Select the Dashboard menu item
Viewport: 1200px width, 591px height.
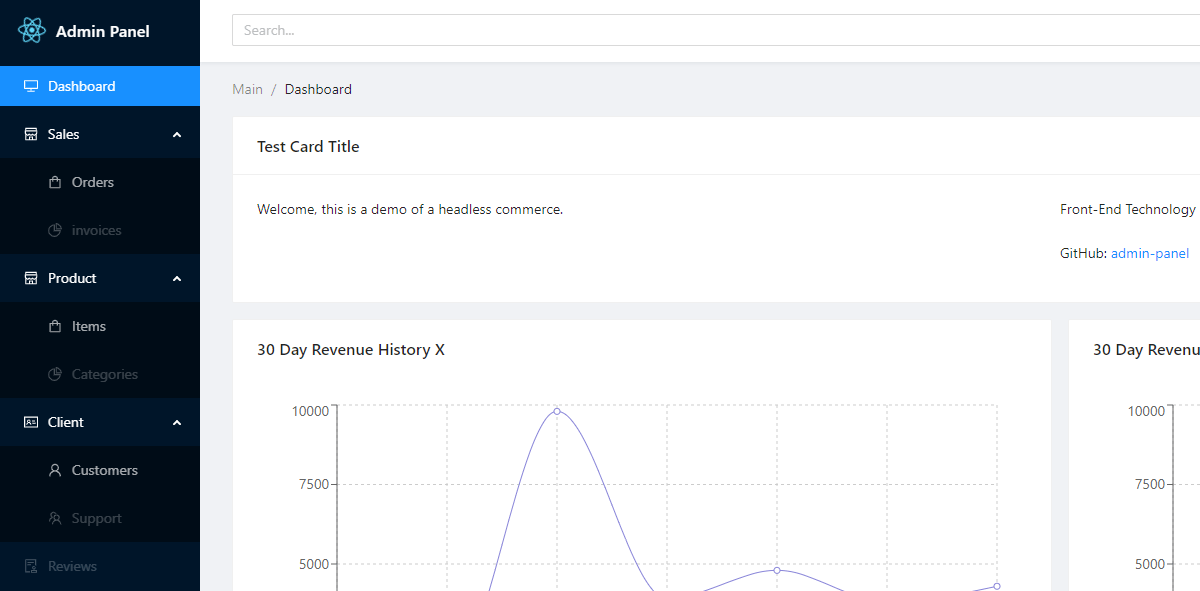pos(82,86)
